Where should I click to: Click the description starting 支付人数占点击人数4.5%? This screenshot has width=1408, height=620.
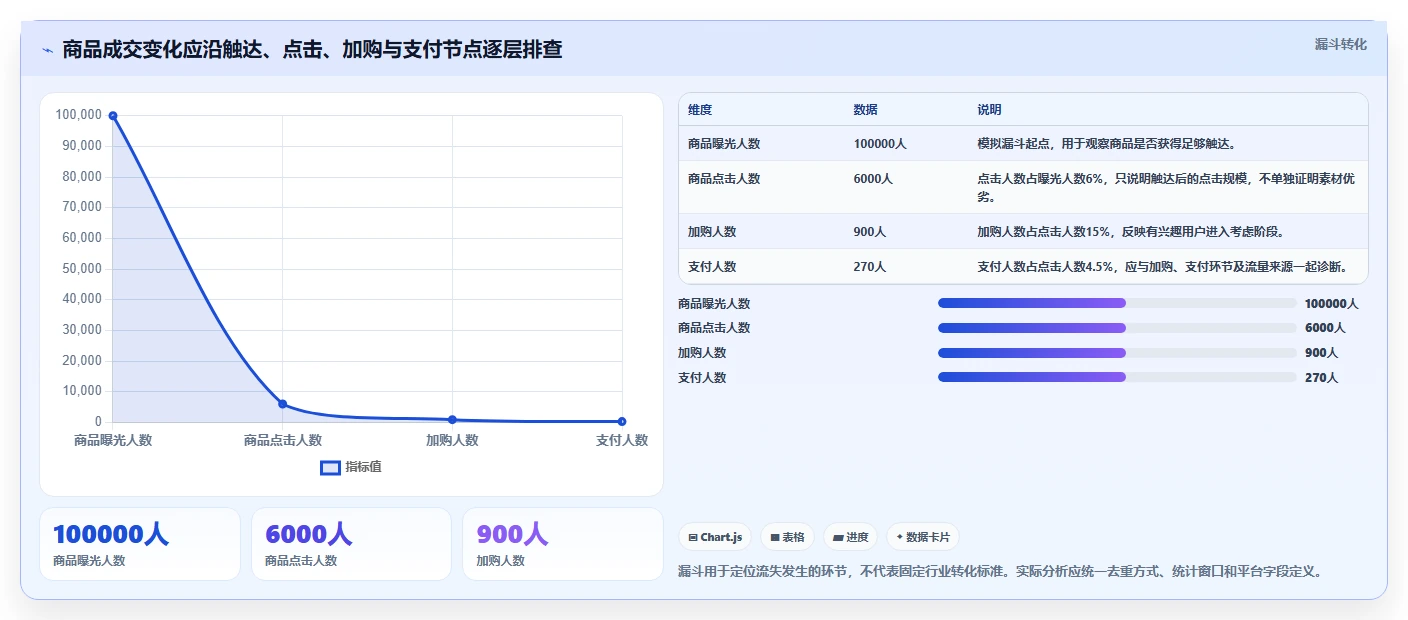pyautogui.click(x=1163, y=267)
